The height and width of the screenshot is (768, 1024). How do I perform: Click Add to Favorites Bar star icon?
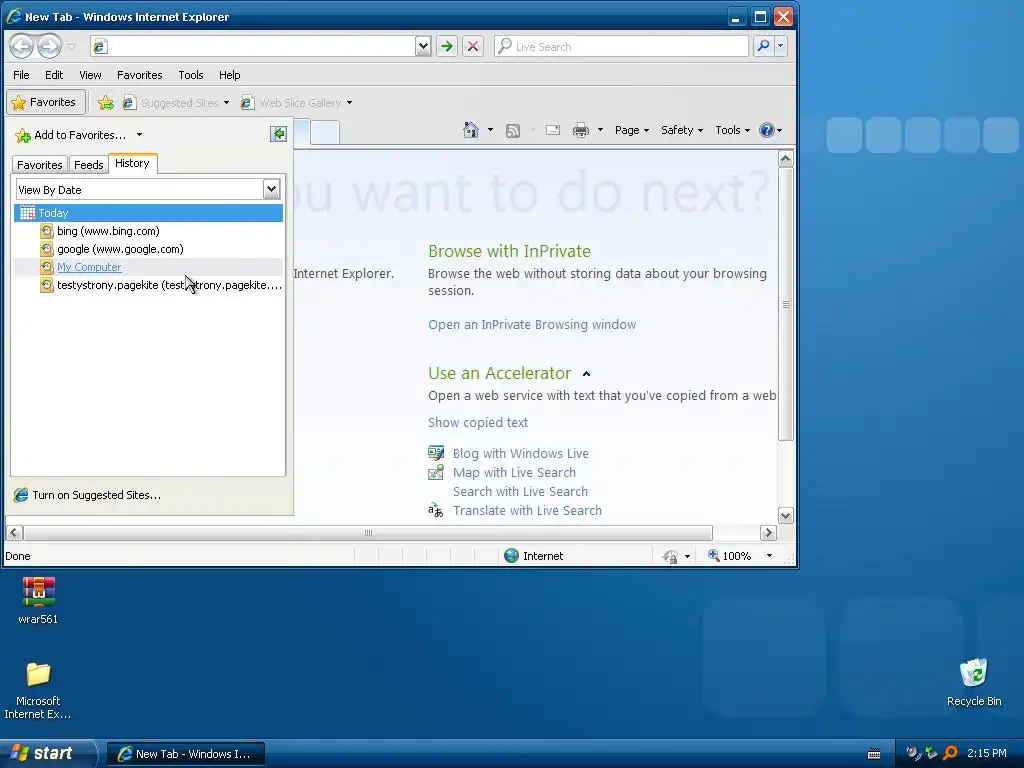pyautogui.click(x=106, y=103)
